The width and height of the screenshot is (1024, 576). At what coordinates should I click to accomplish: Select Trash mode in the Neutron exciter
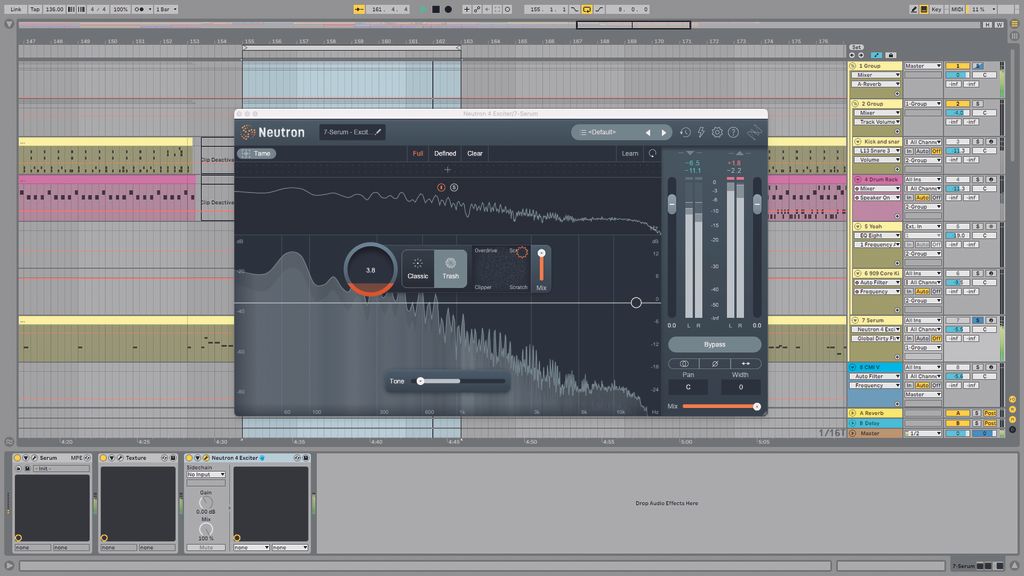pos(449,267)
